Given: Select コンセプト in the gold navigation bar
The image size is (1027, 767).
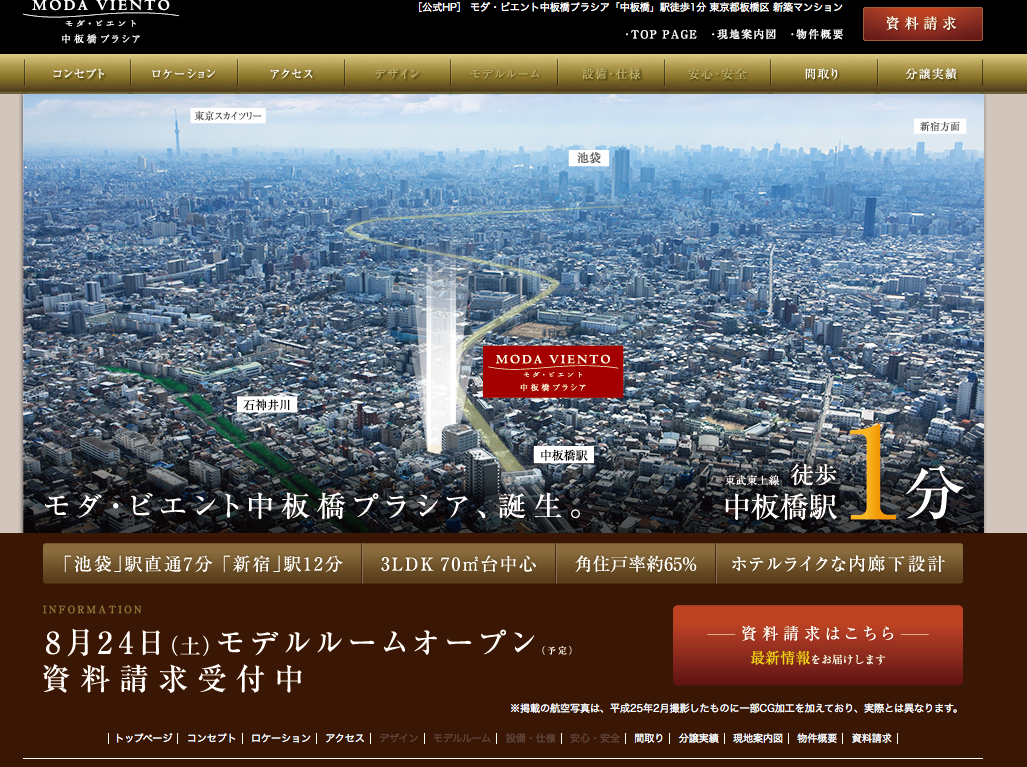Looking at the screenshot, I should click(x=78, y=74).
